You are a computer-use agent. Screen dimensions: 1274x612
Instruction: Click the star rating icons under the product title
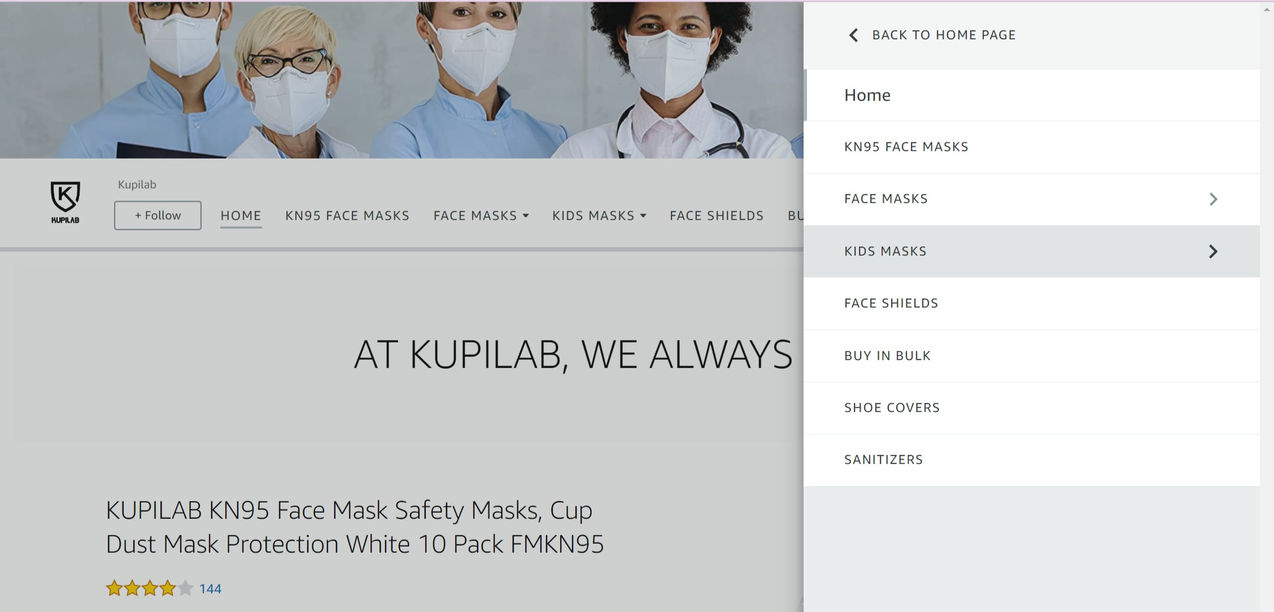pyautogui.click(x=150, y=588)
